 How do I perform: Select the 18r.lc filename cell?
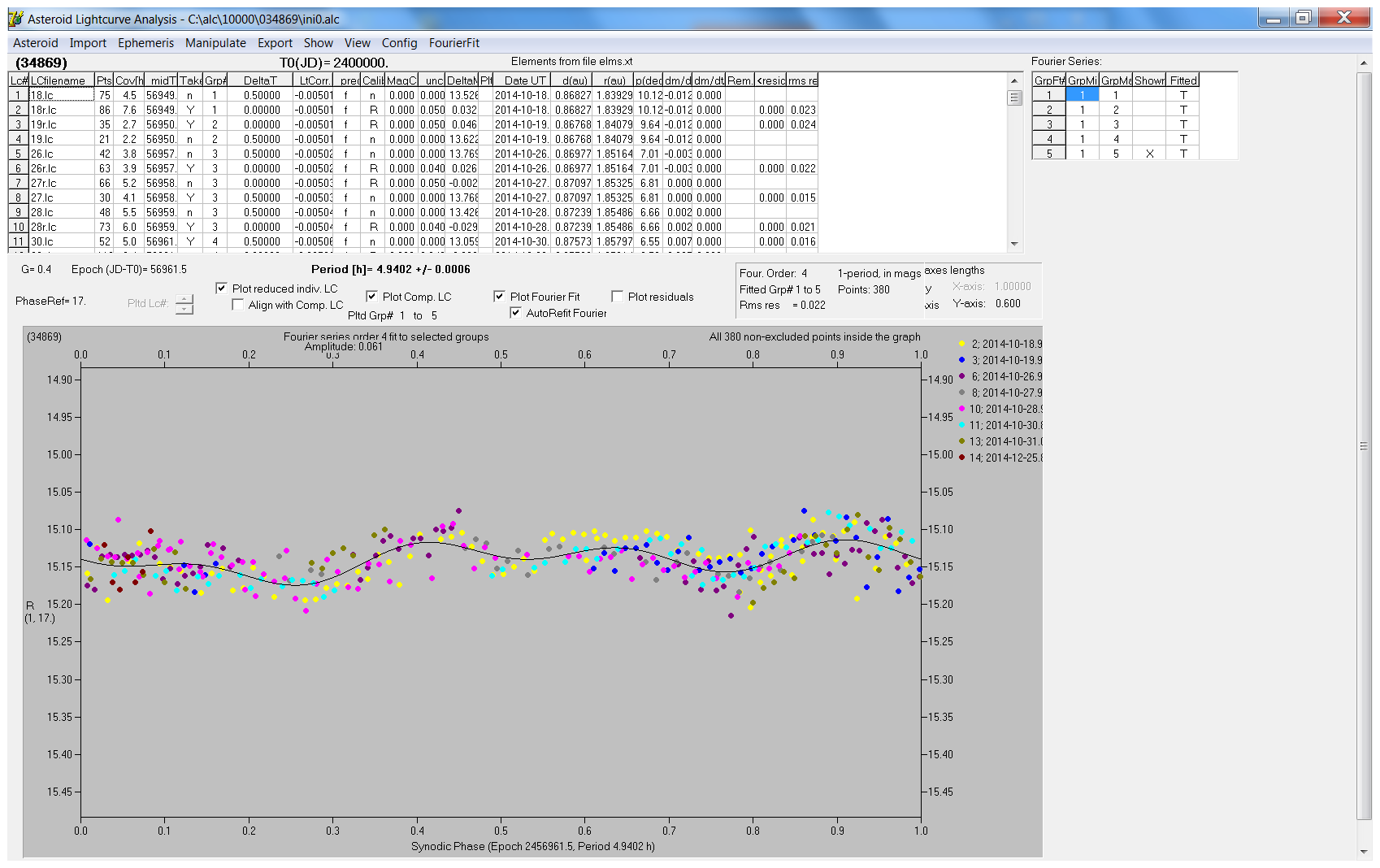pyautogui.click(x=62, y=110)
